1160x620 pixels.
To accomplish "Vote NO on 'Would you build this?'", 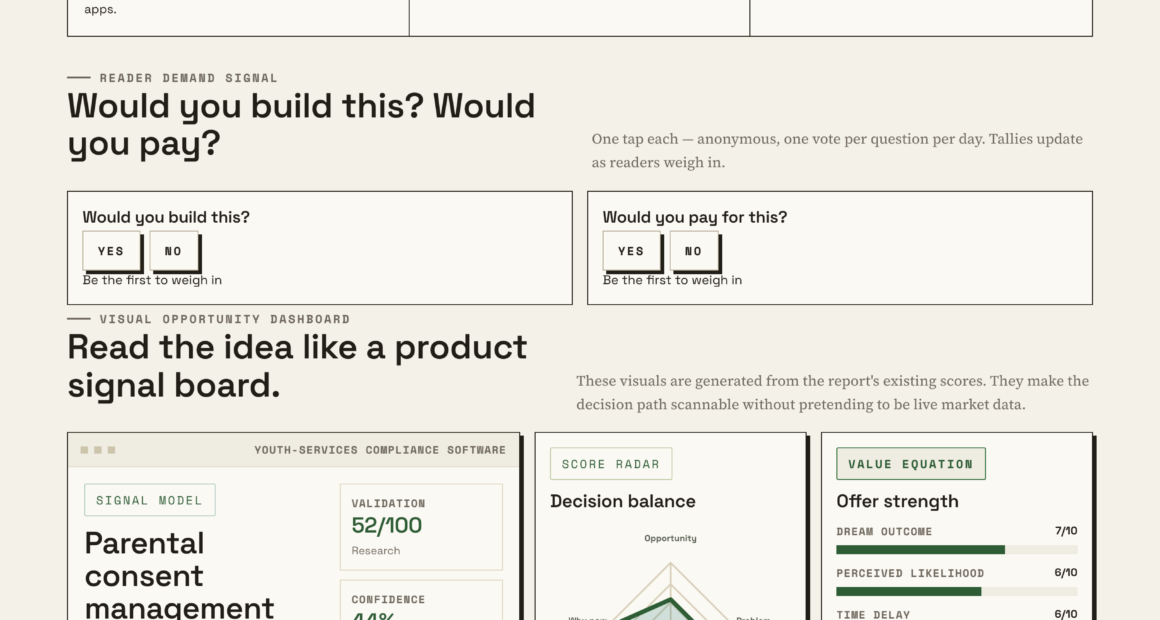I will coord(173,251).
